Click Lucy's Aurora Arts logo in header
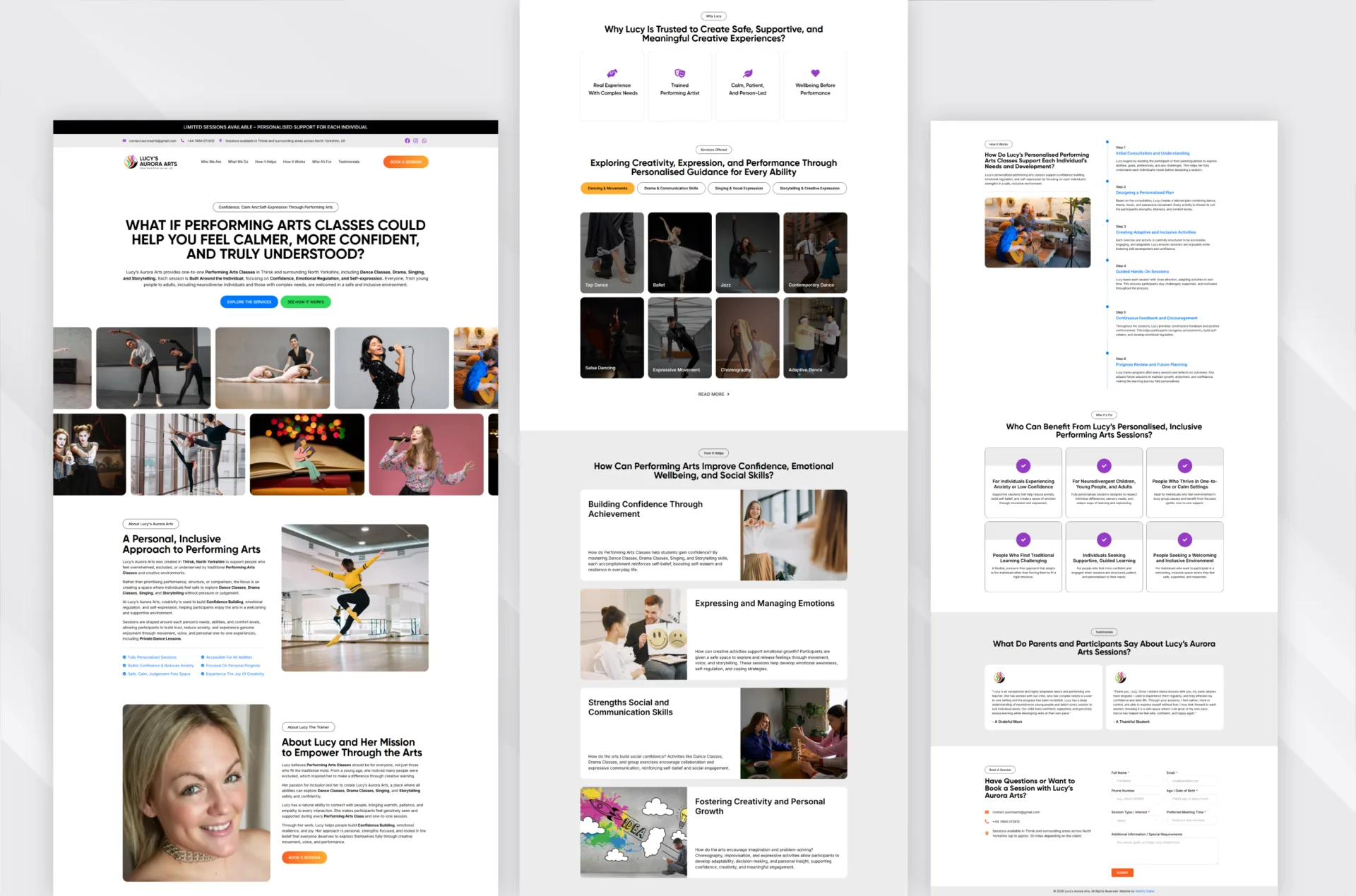 point(150,162)
